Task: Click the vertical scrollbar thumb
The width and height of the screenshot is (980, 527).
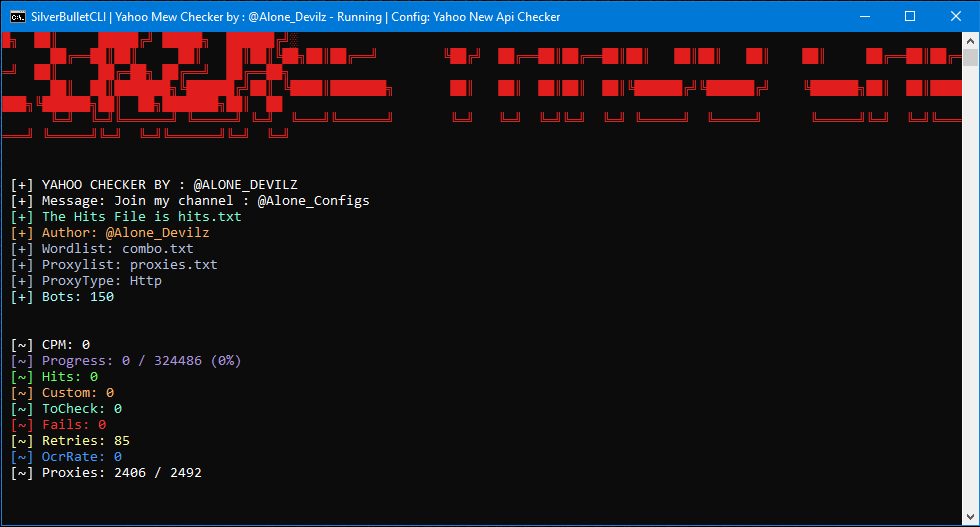Action: [970, 58]
